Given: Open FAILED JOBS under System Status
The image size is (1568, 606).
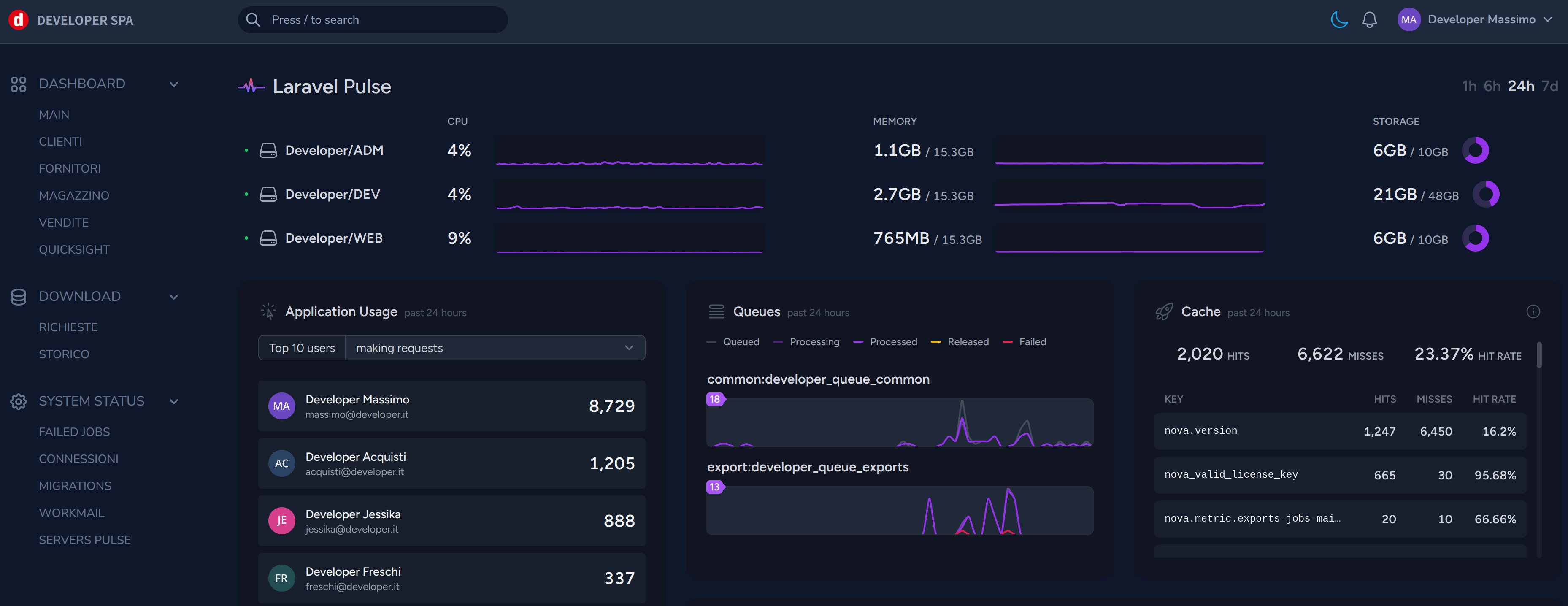Looking at the screenshot, I should (74, 431).
